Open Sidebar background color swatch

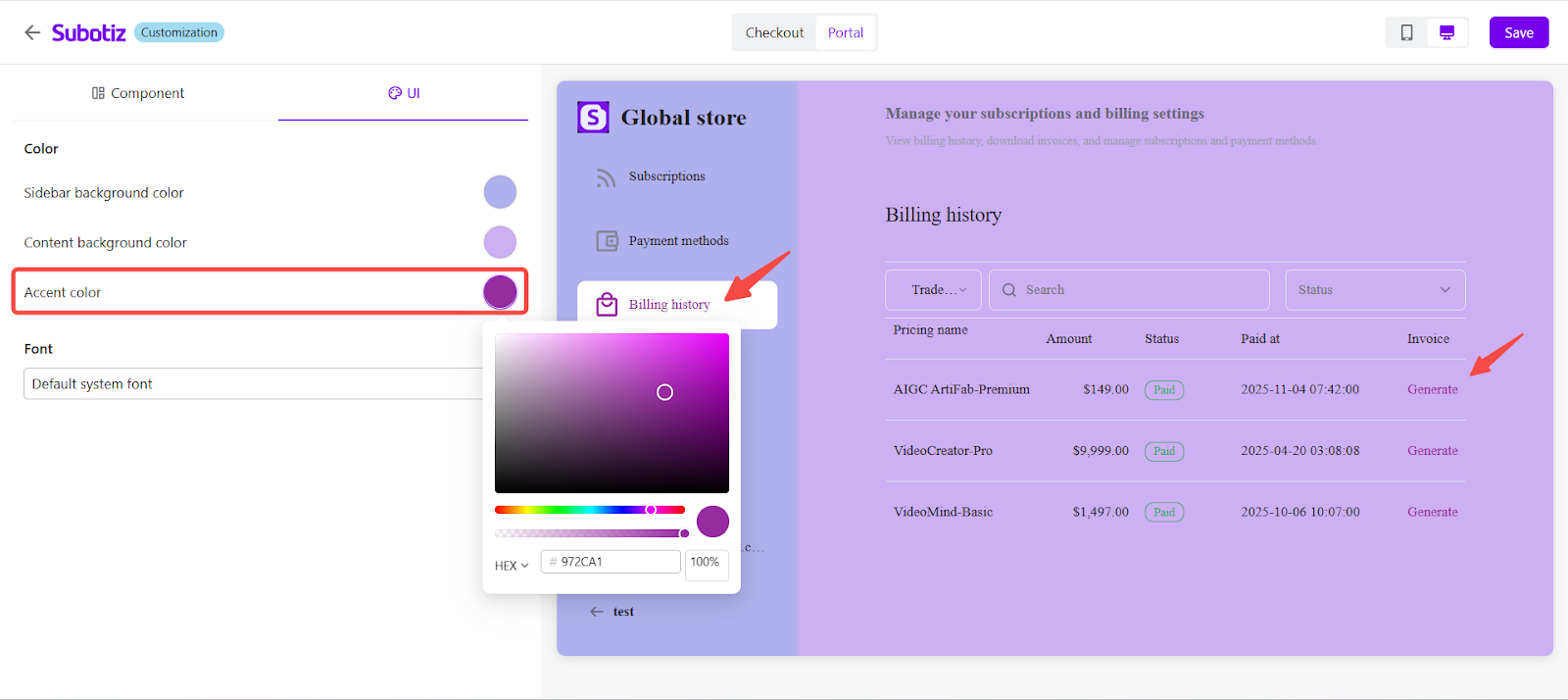500,192
